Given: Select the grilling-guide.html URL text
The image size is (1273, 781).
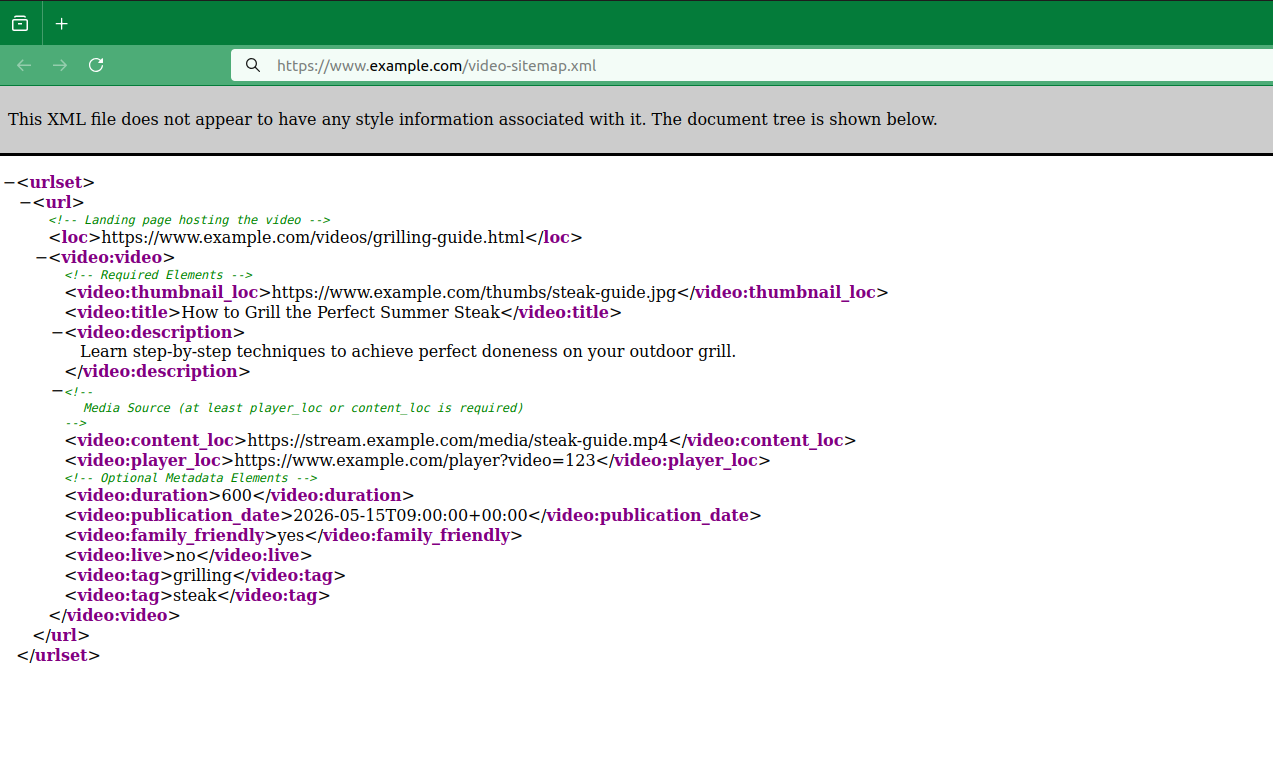Looking at the screenshot, I should click(313, 238).
